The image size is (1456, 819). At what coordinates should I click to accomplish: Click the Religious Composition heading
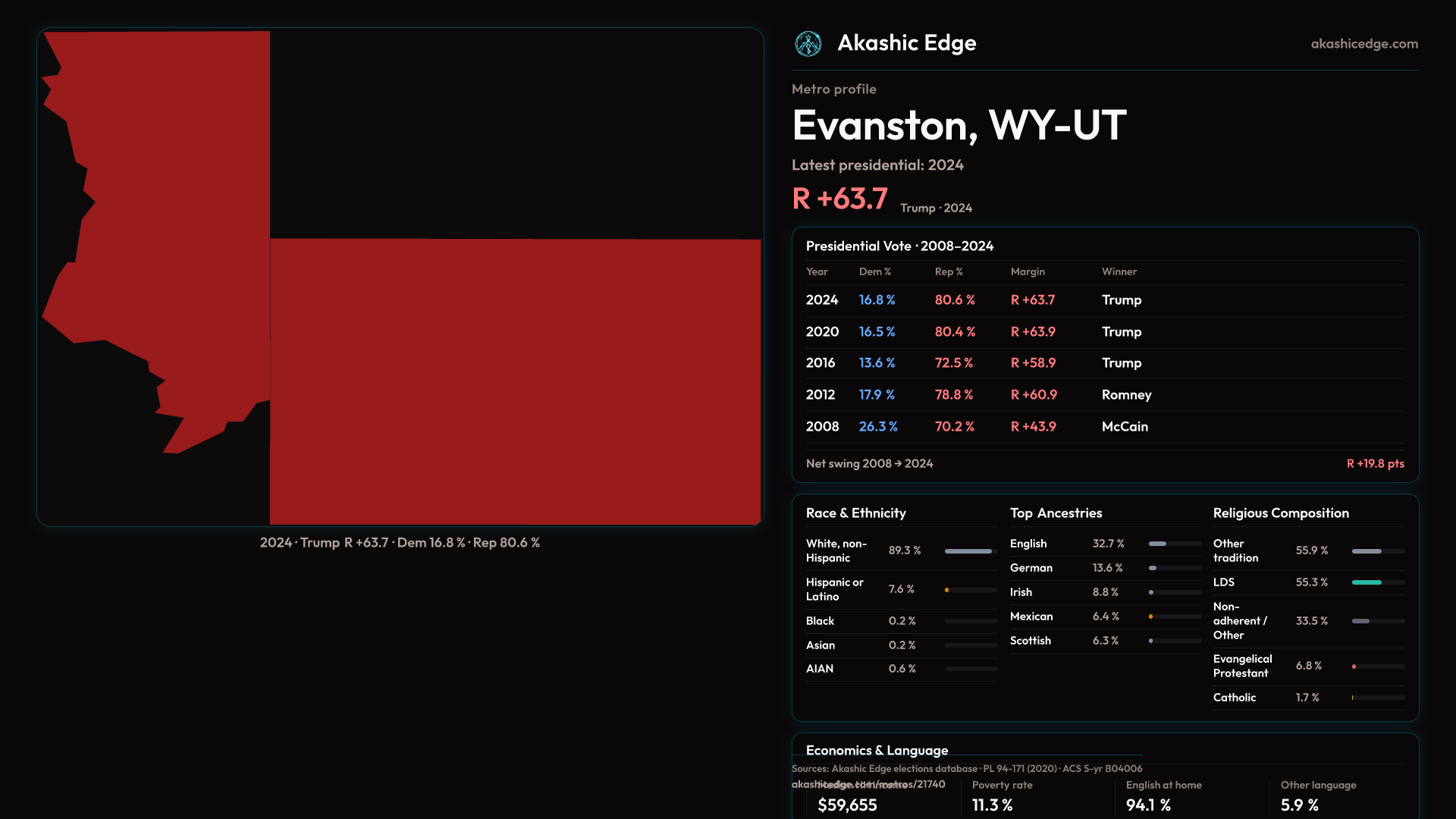1280,513
